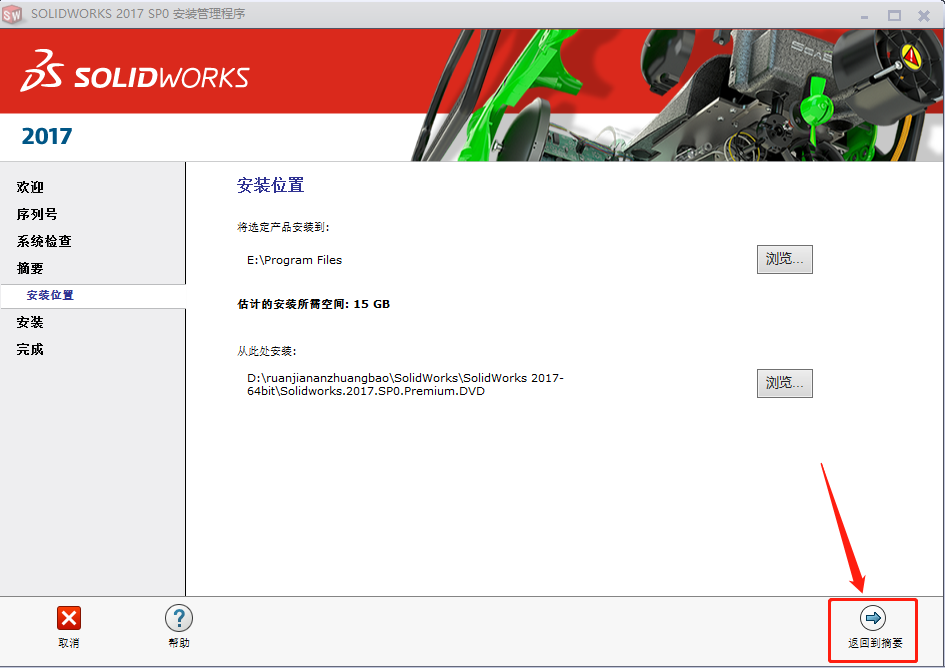Click the 估计的安装所需空间: 15 GB text

pyautogui.click(x=313, y=304)
